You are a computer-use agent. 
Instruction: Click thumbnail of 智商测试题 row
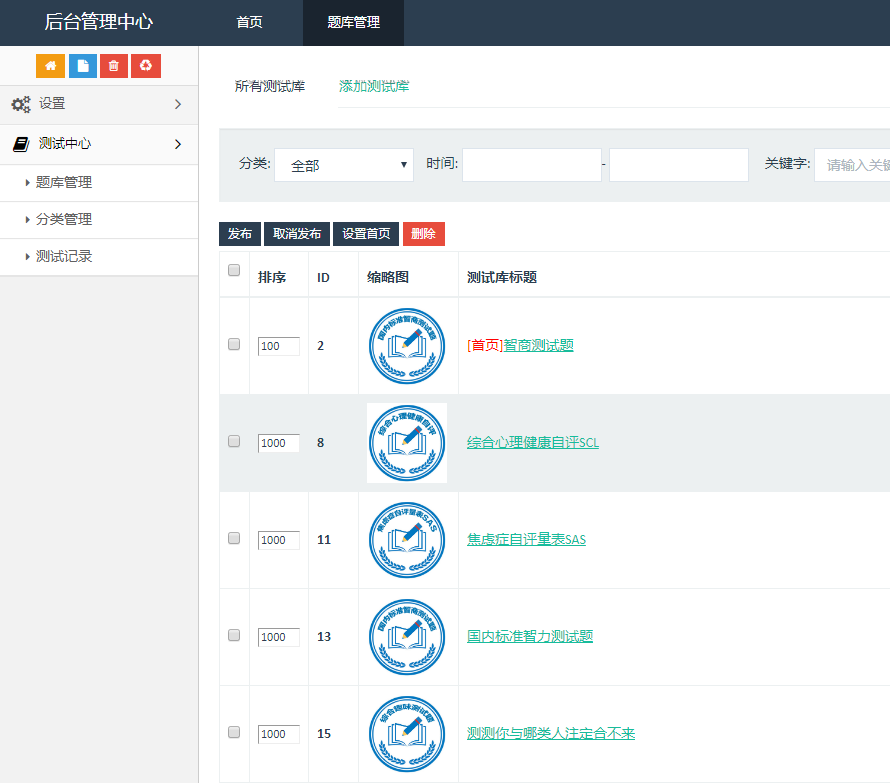pos(406,346)
